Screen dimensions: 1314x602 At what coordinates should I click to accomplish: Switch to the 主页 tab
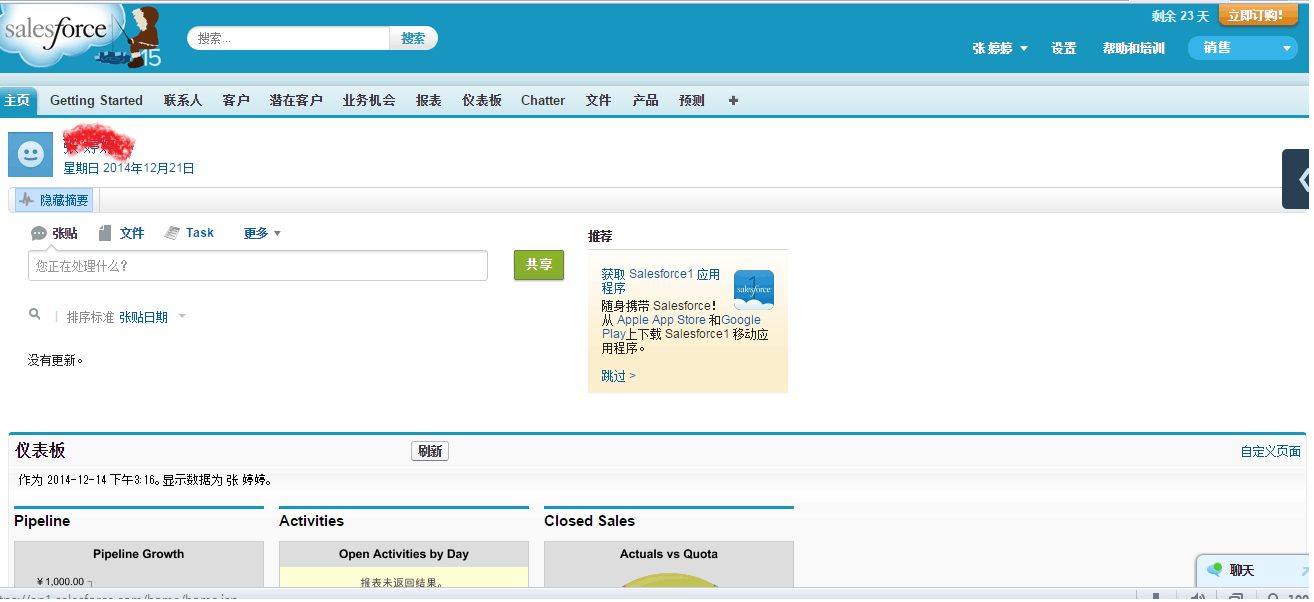coord(18,100)
